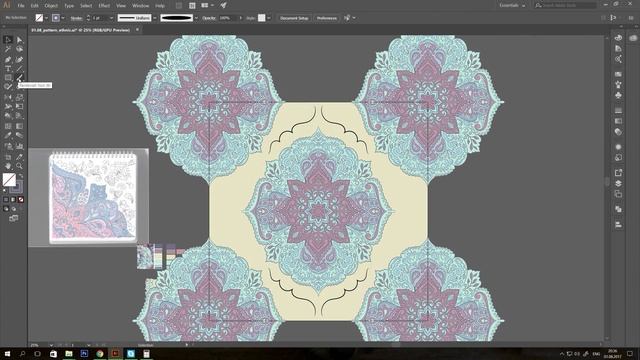640x360 pixels.
Task: Select the Selection tool
Action: point(8,40)
